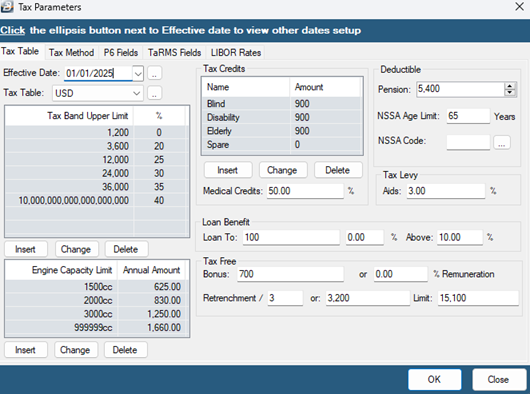Select the 24,000 tax band row

coord(96,173)
